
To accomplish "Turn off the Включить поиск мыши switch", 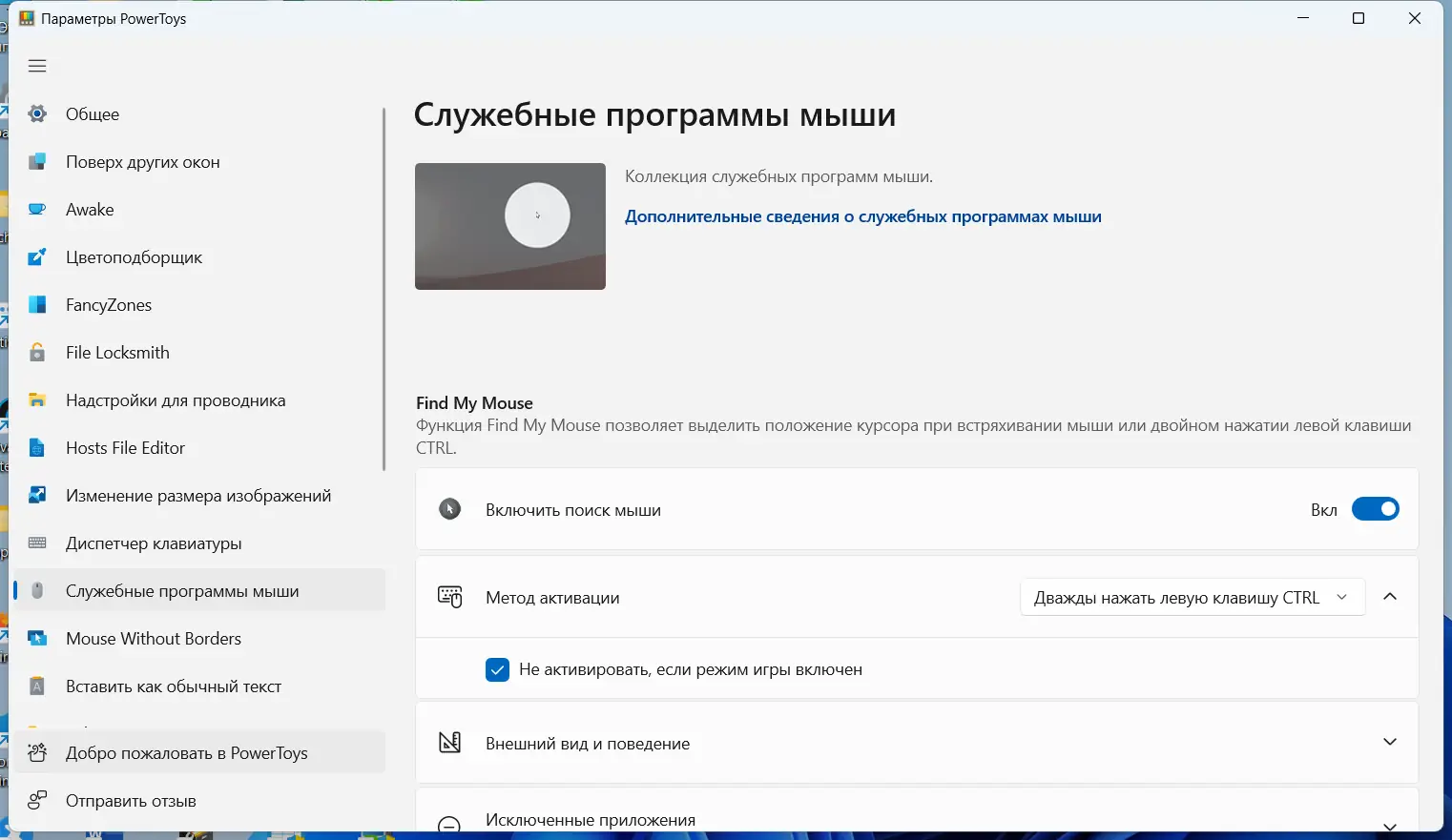I will tap(1376, 509).
